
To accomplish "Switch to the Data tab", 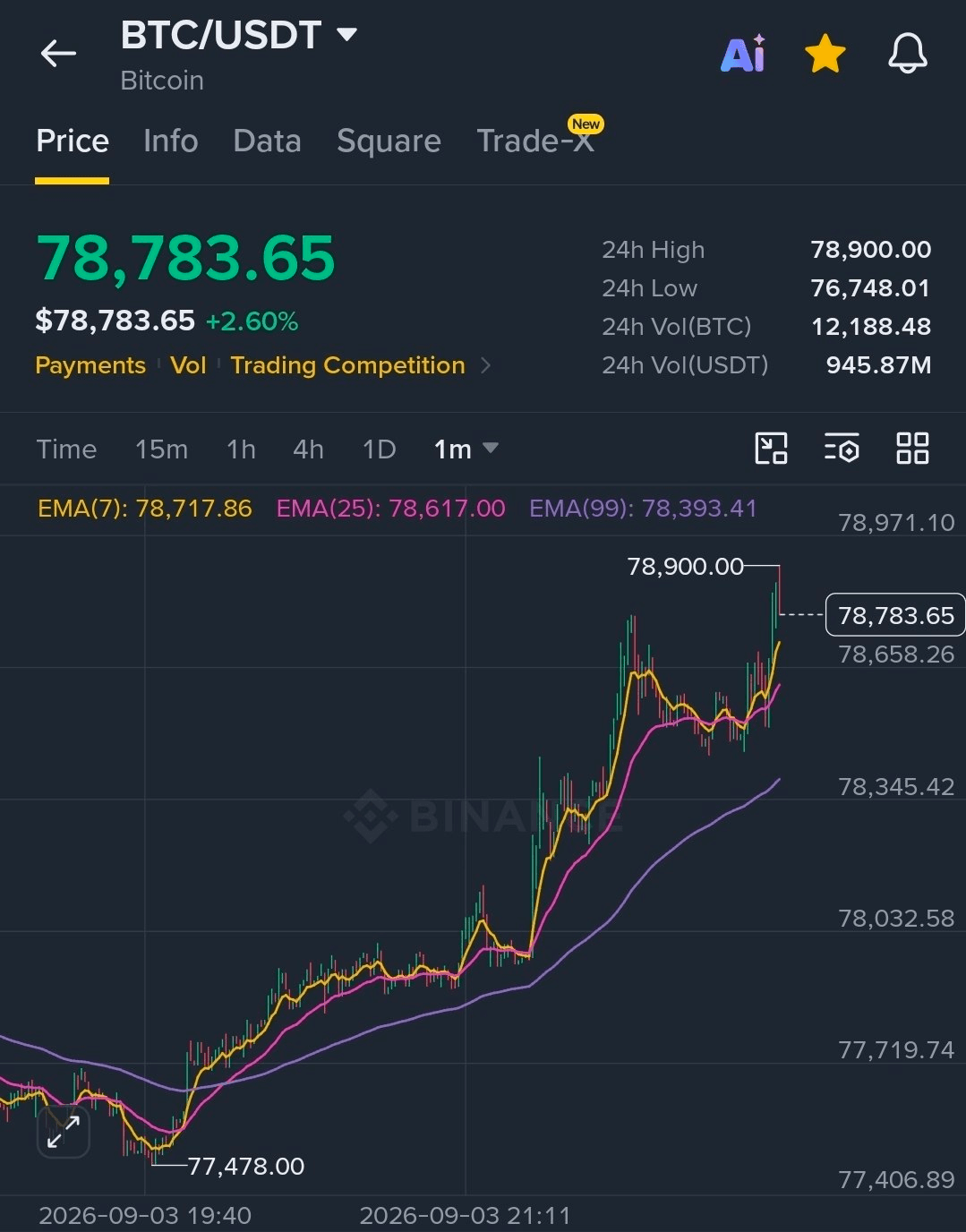I will click(x=267, y=141).
